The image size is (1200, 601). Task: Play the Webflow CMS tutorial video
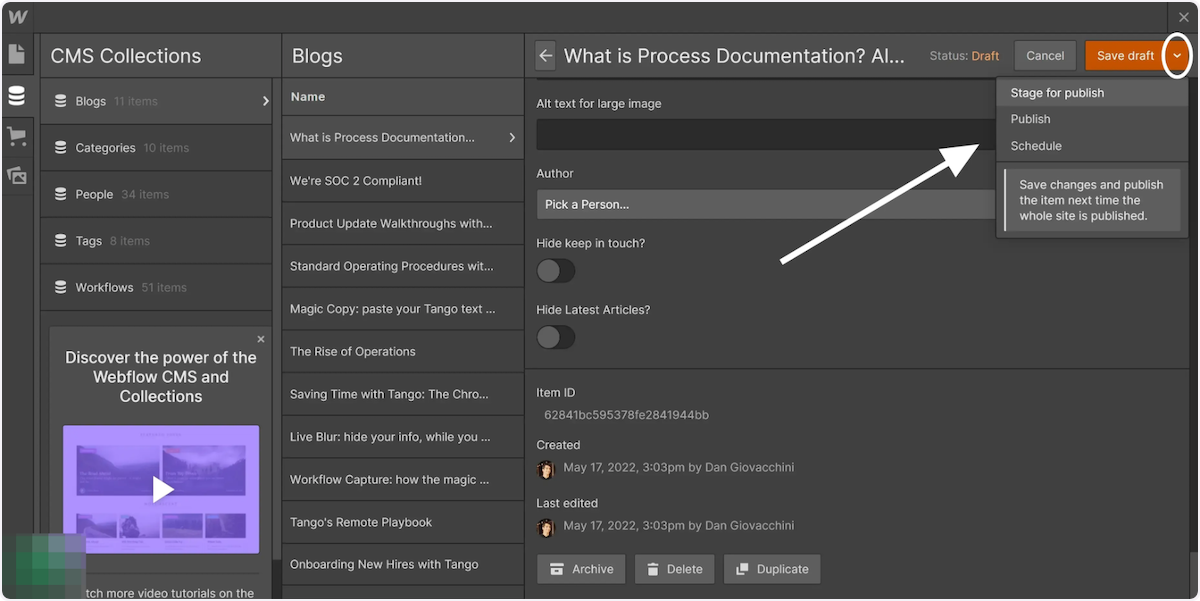161,488
